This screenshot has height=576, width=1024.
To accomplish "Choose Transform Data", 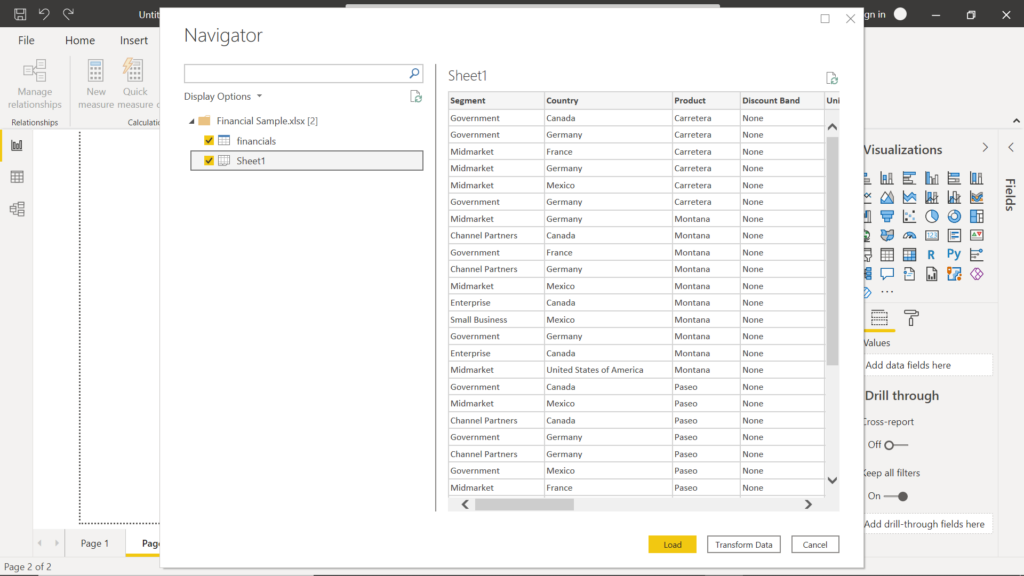I will [743, 544].
